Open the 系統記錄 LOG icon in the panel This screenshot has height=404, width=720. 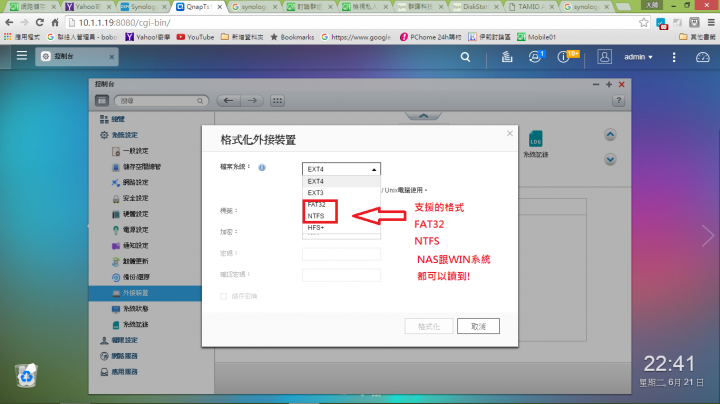coord(535,144)
